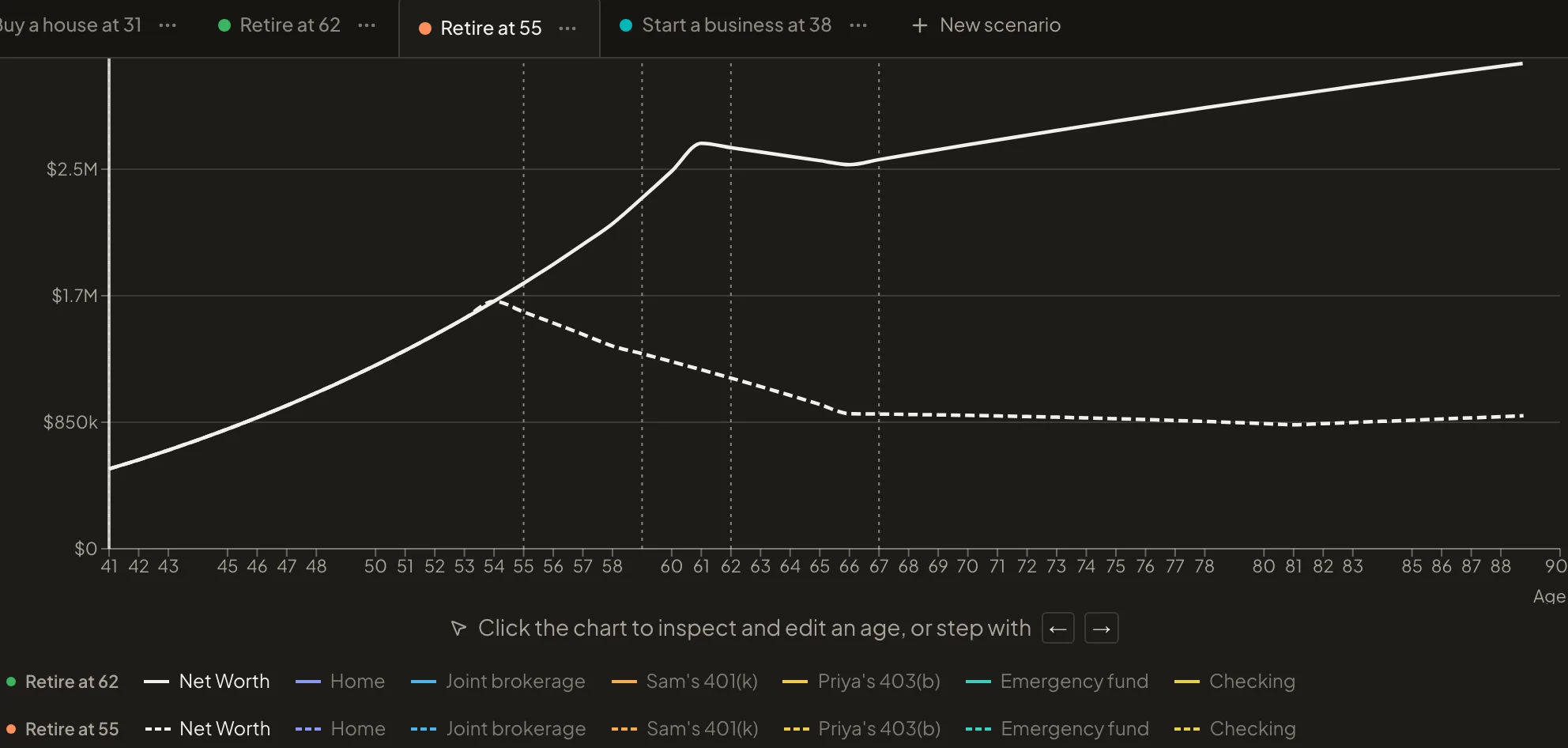
Task: Toggle Sam's 401(k) dashed line series
Action: tap(685, 729)
